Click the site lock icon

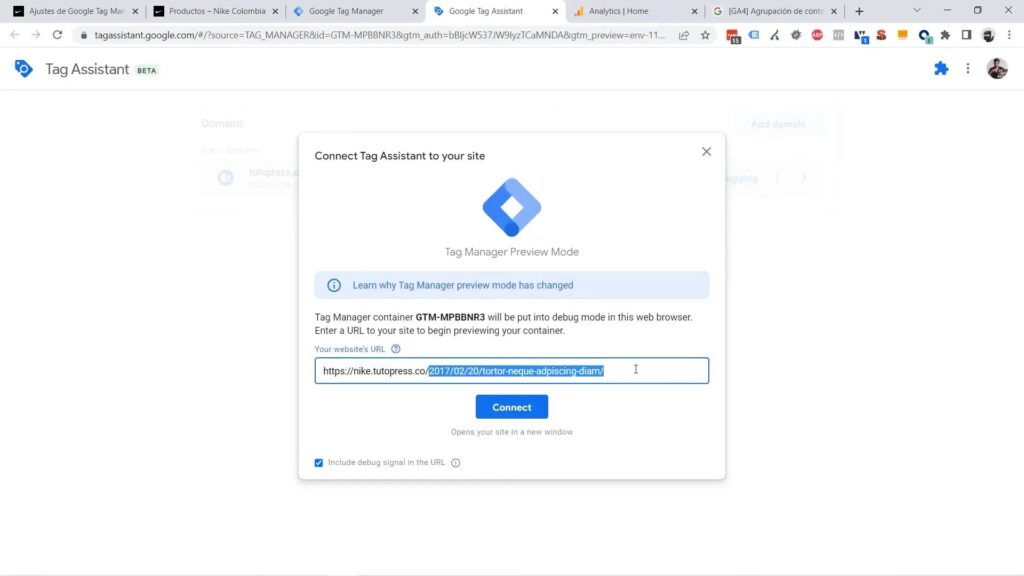pyautogui.click(x=84, y=35)
